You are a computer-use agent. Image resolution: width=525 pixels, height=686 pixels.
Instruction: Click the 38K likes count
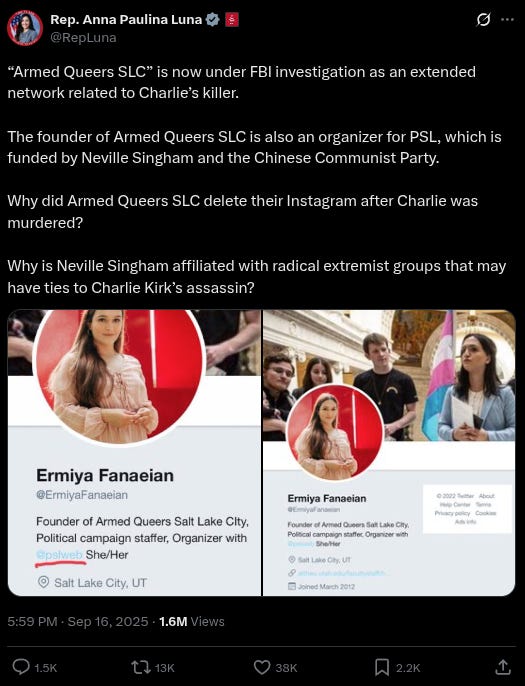[286, 668]
